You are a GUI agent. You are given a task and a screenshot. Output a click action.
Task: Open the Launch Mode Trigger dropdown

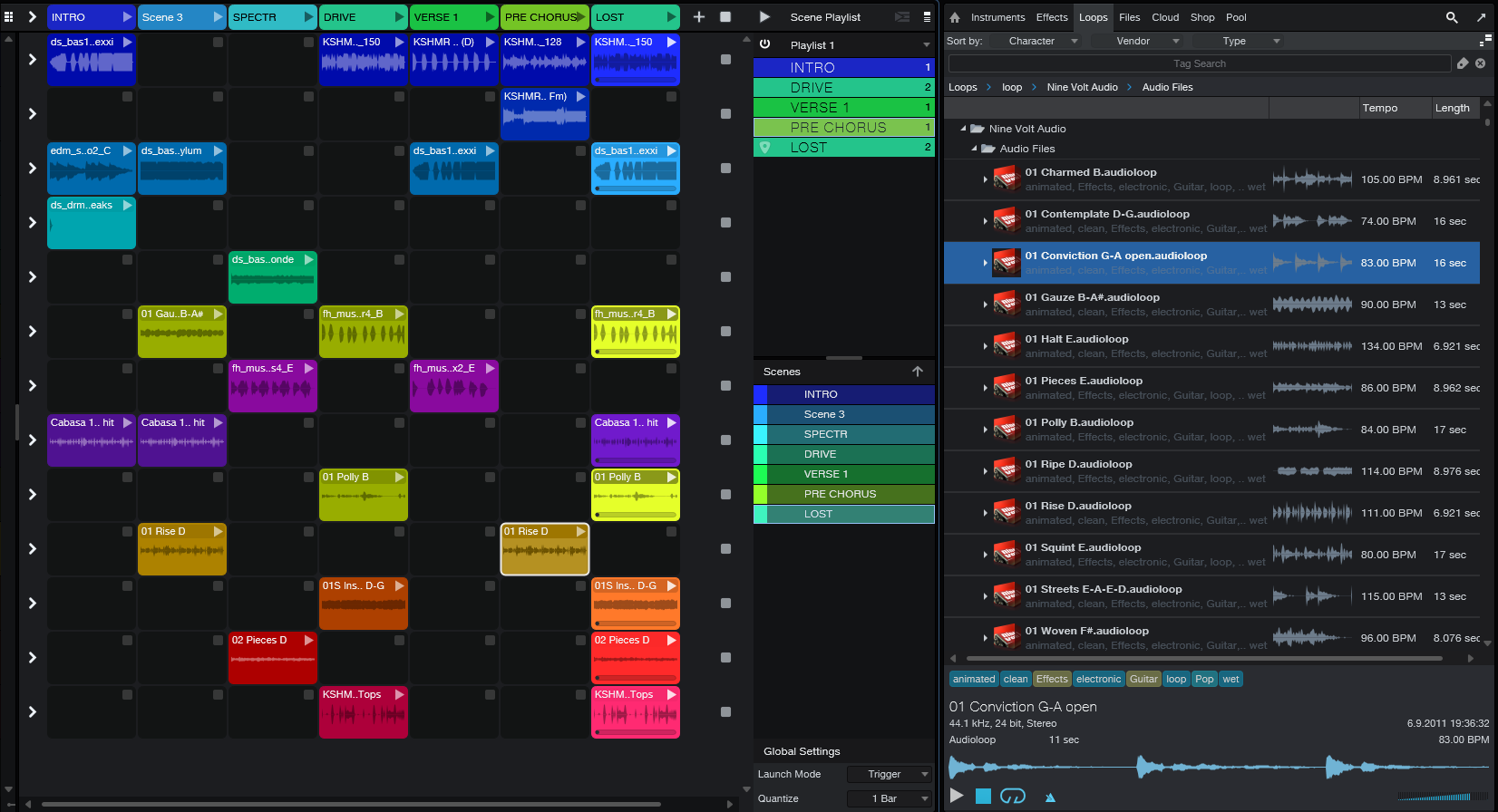(890, 774)
